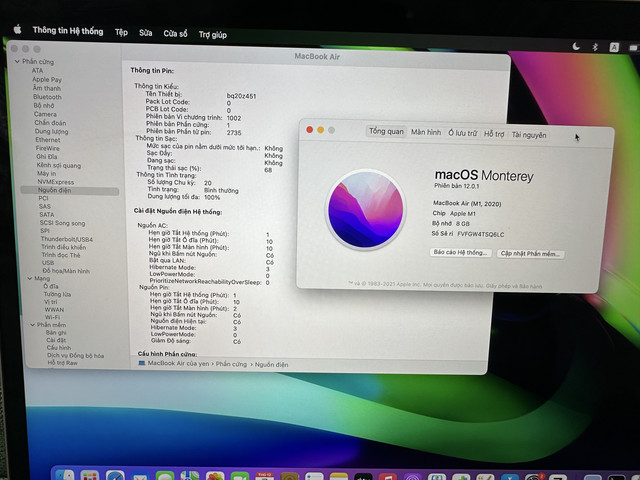
Task: Select ATA in the sidebar
Action: point(38,70)
